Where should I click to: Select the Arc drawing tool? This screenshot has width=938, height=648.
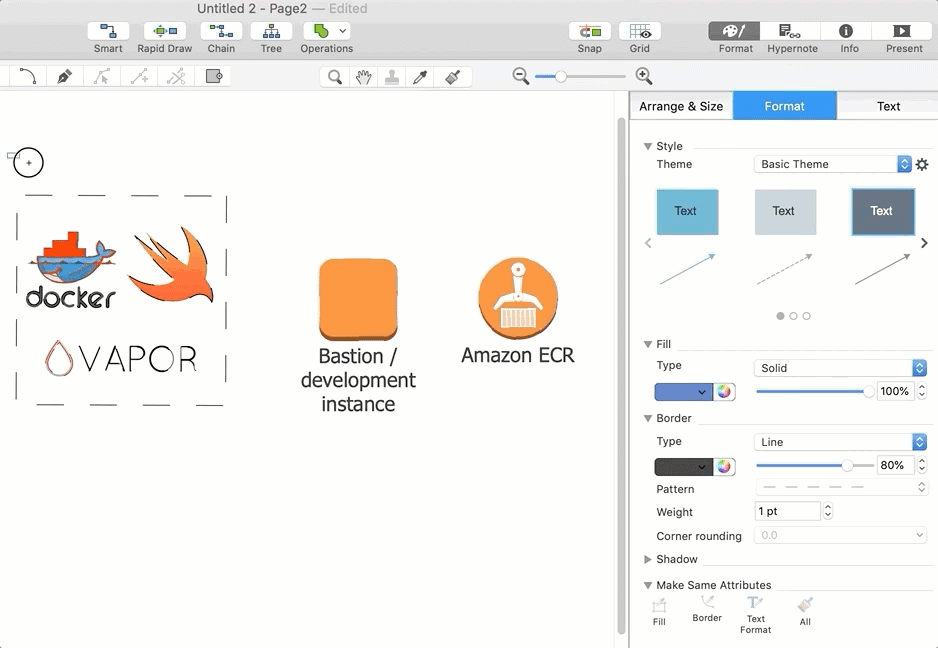click(28, 77)
